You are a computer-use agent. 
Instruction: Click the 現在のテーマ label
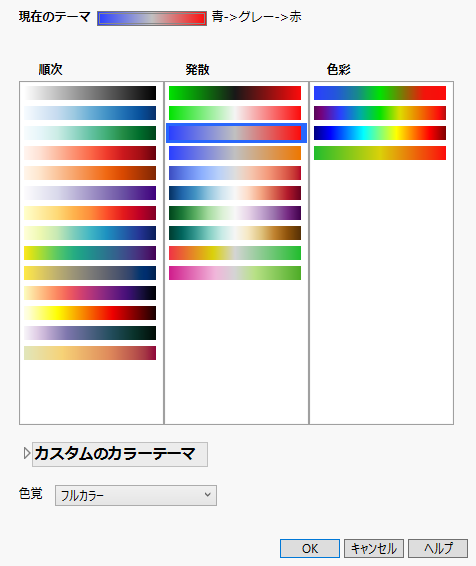pos(54,17)
